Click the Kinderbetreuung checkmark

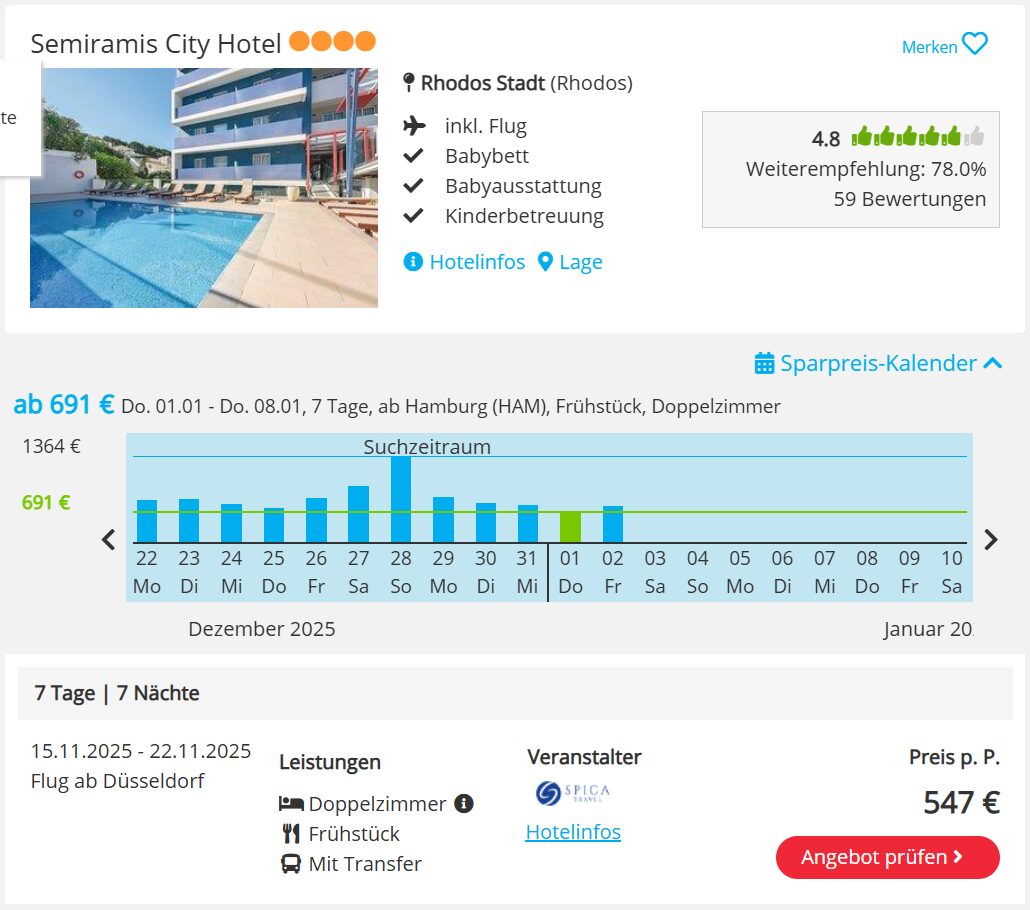click(x=413, y=216)
